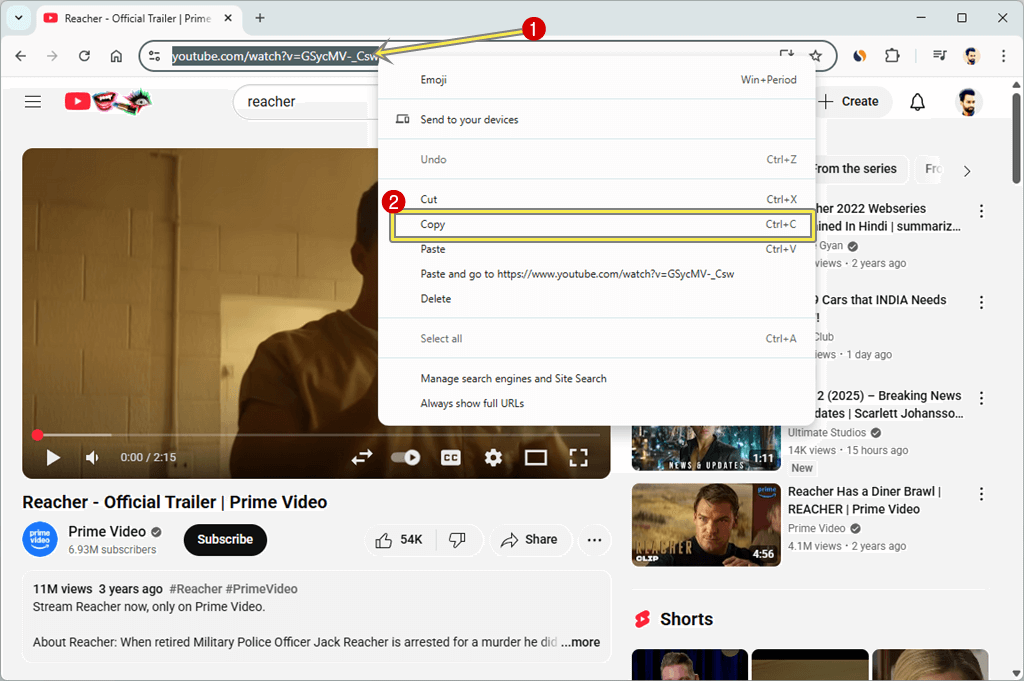
Task: Turn on closed captions CC
Action: click(451, 458)
